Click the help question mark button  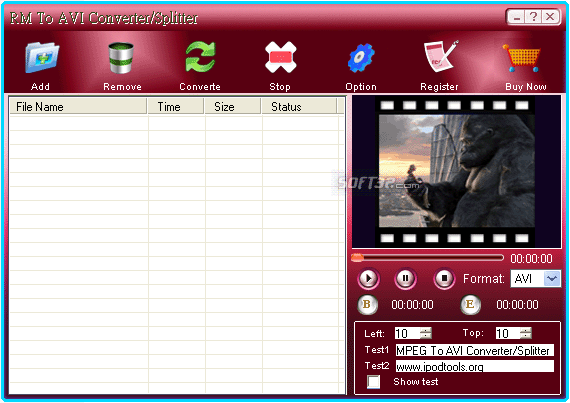[x=533, y=17]
